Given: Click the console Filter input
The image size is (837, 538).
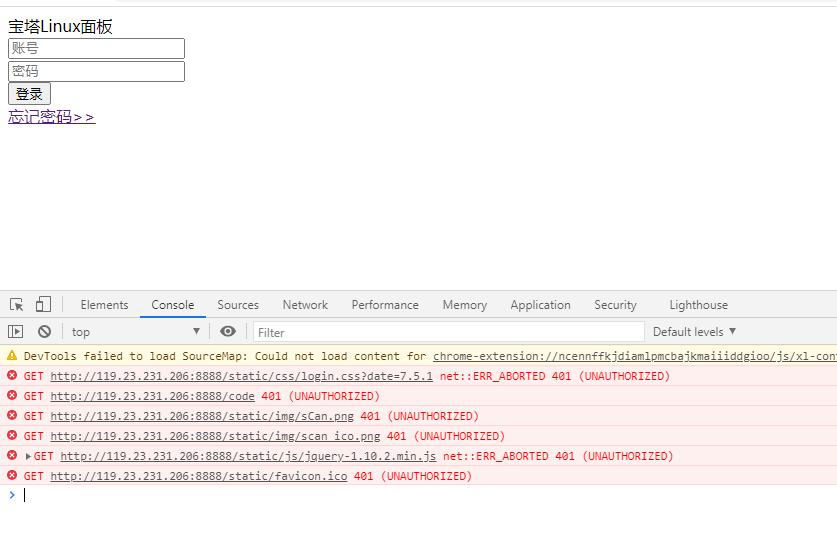Looking at the screenshot, I should pyautogui.click(x=449, y=332).
